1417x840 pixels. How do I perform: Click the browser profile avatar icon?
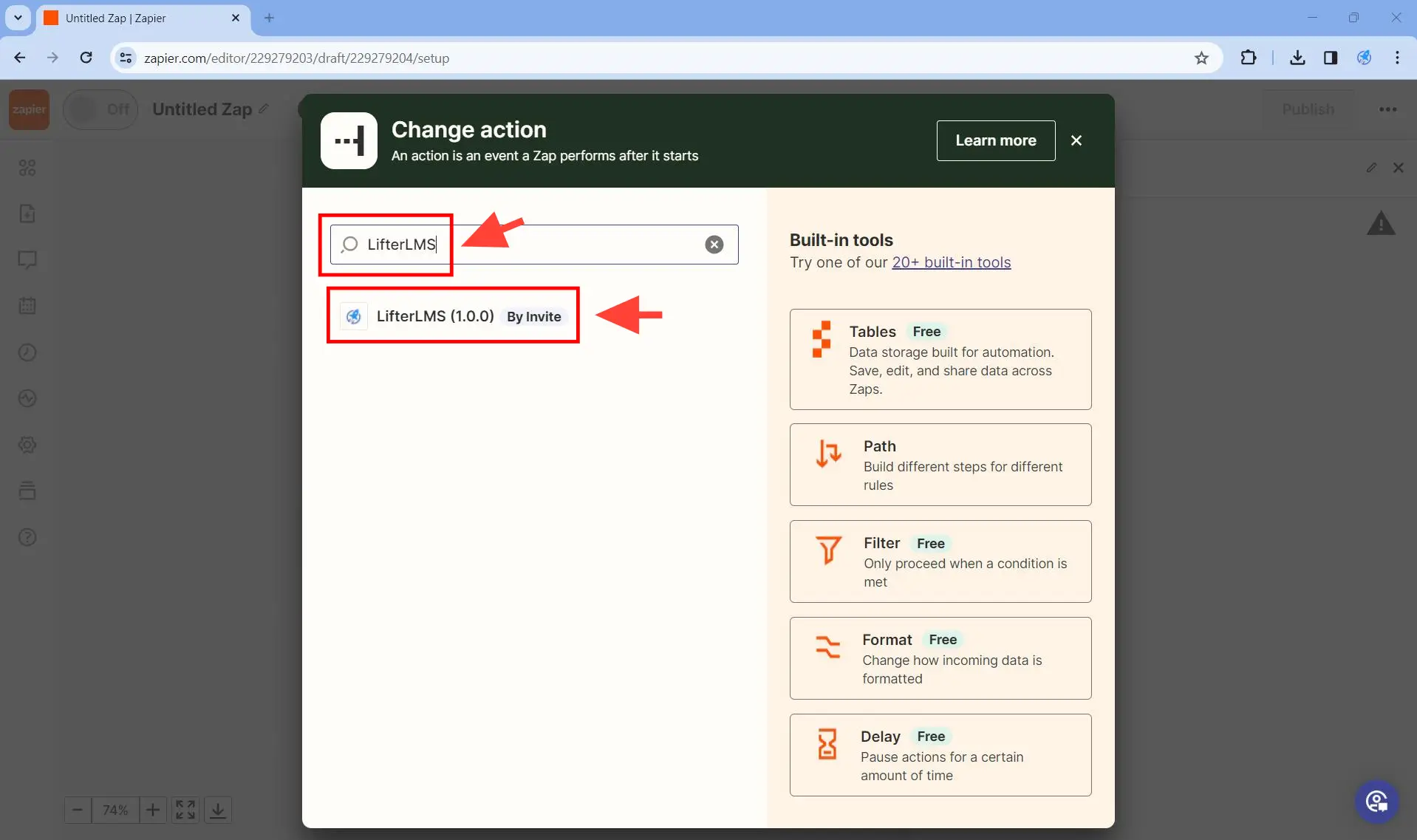click(1364, 58)
